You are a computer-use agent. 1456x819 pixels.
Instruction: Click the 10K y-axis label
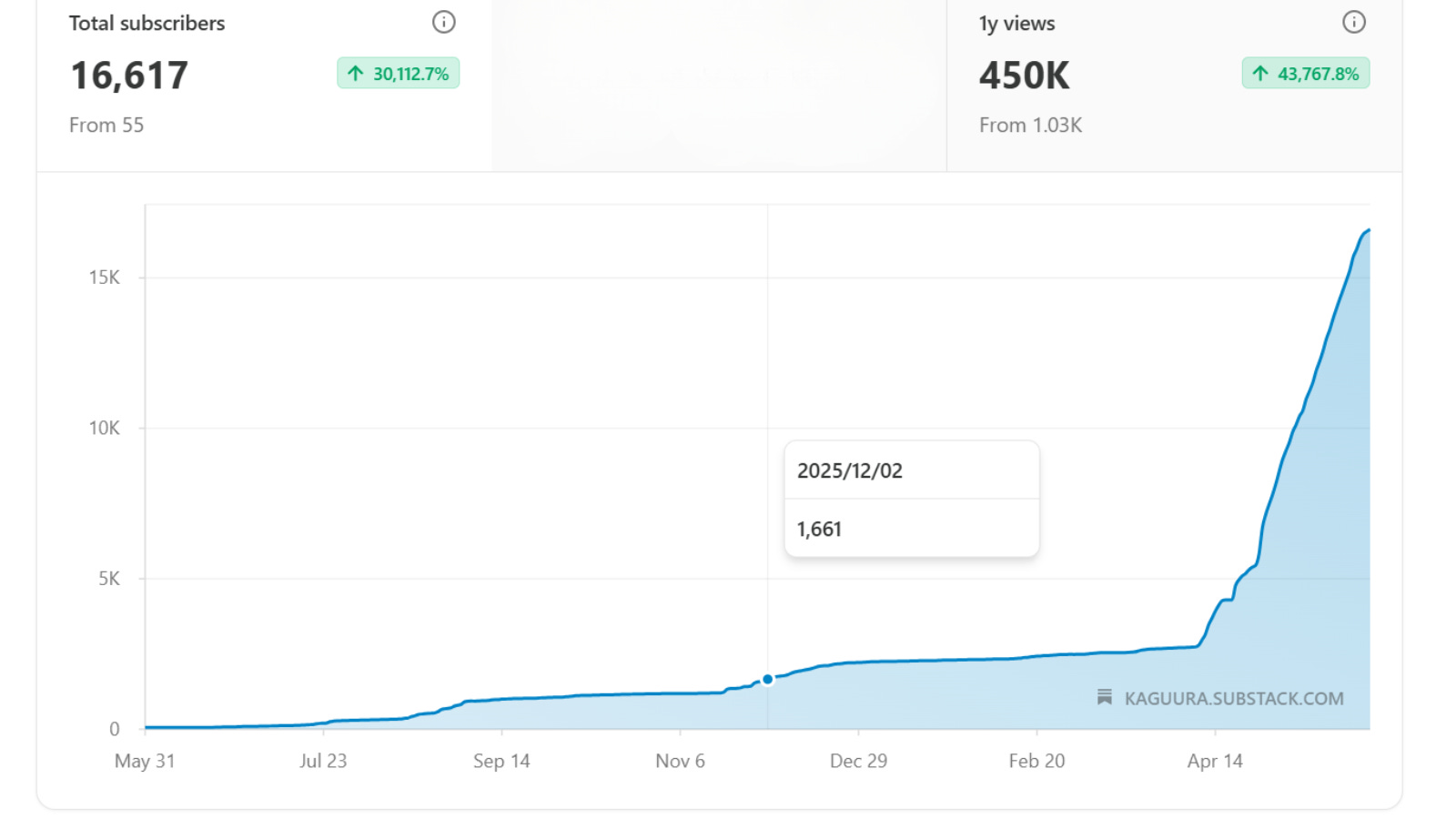coord(104,428)
